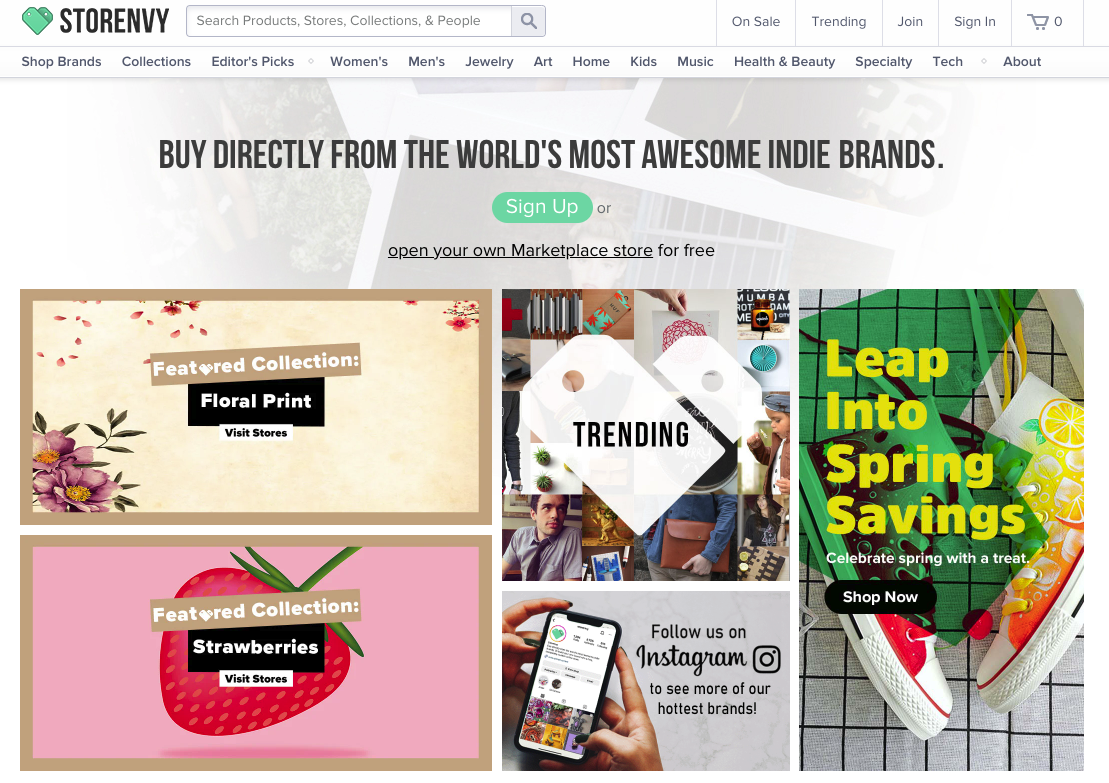Image resolution: width=1109 pixels, height=783 pixels.
Task: Expand the Editor's Picks submenu arrow
Action: (x=310, y=61)
